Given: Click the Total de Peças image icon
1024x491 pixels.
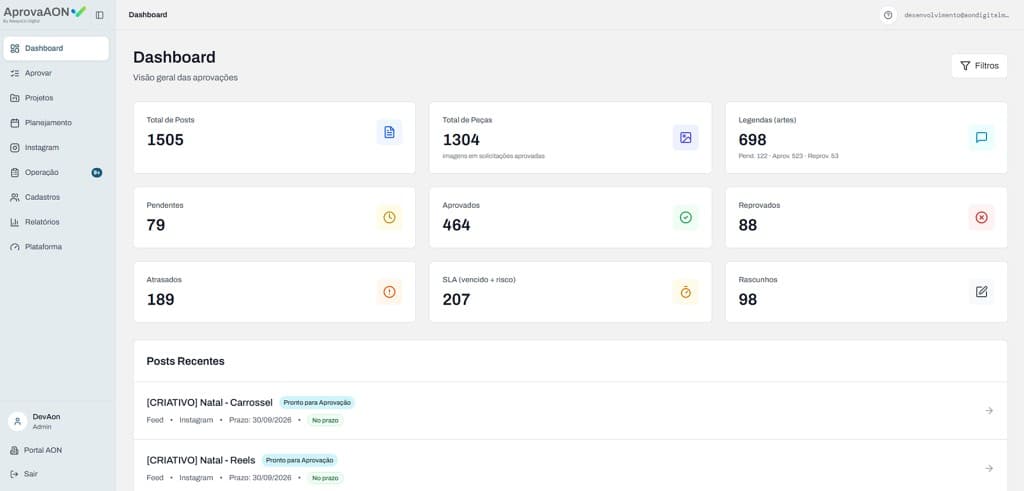Looking at the screenshot, I should pyautogui.click(x=686, y=138).
